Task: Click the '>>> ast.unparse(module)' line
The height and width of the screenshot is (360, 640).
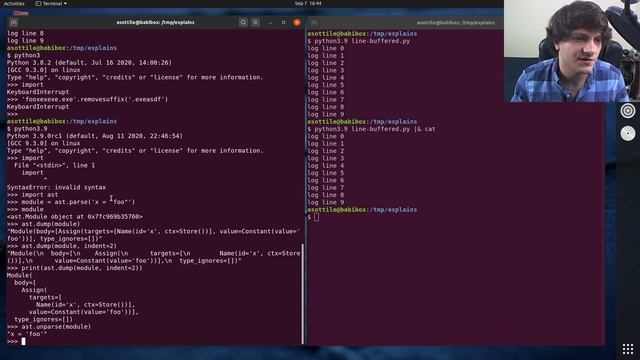Action: coord(49,327)
